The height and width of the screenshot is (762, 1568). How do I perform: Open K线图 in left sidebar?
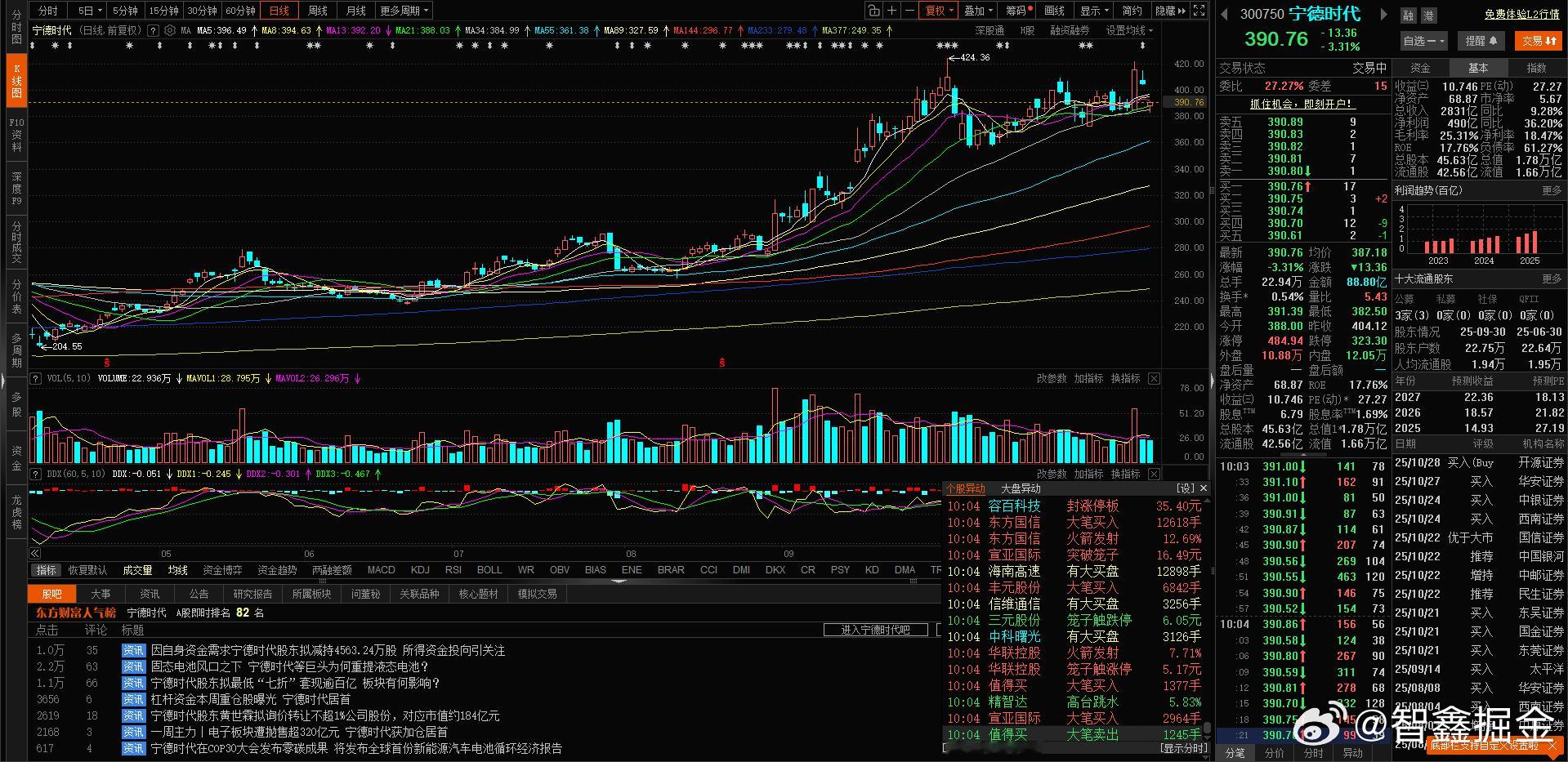(x=16, y=81)
